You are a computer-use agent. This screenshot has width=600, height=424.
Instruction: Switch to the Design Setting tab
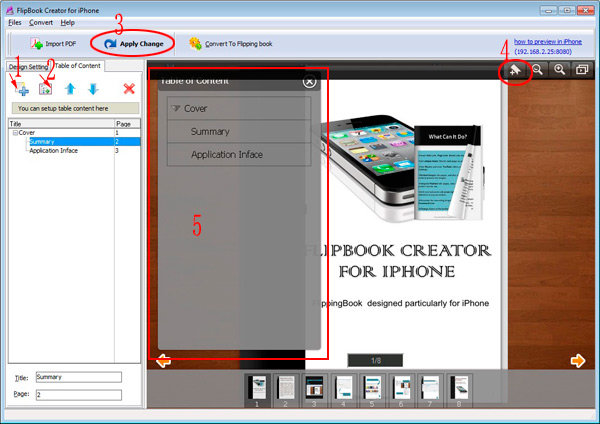click(x=24, y=67)
